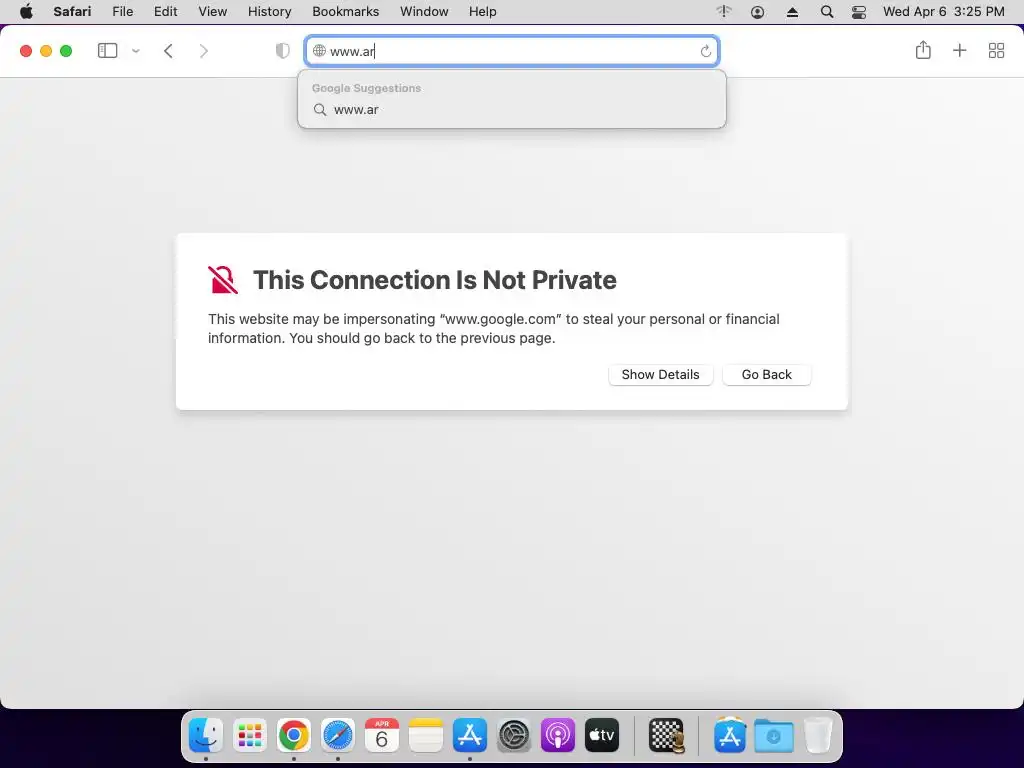This screenshot has width=1024, height=768.
Task: Click Safari compass icon in Dock
Action: pyautogui.click(x=338, y=735)
